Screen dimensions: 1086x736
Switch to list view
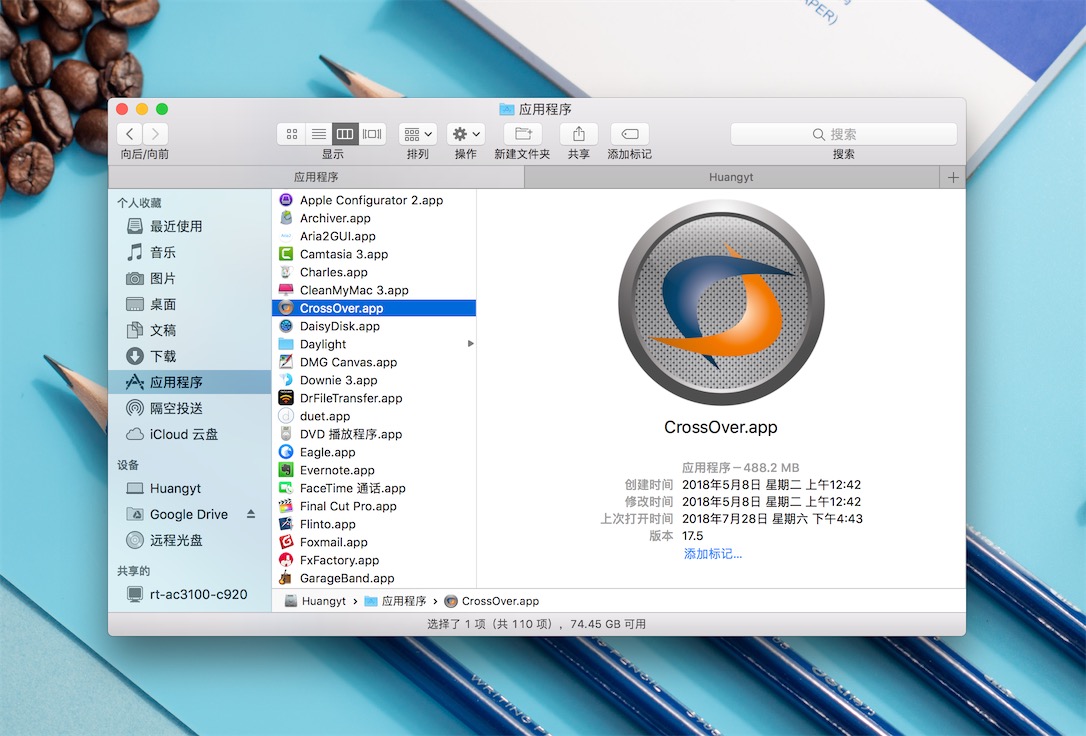click(319, 134)
